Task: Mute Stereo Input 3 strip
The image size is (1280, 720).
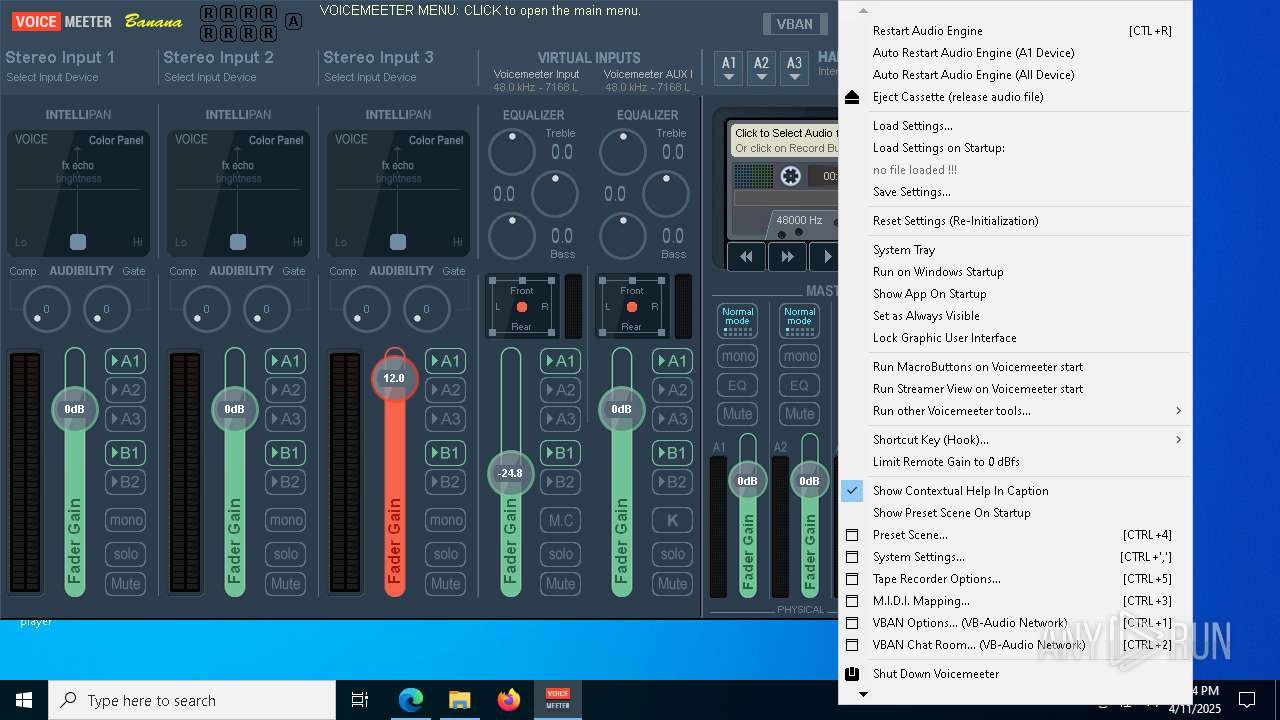Action: (x=445, y=584)
